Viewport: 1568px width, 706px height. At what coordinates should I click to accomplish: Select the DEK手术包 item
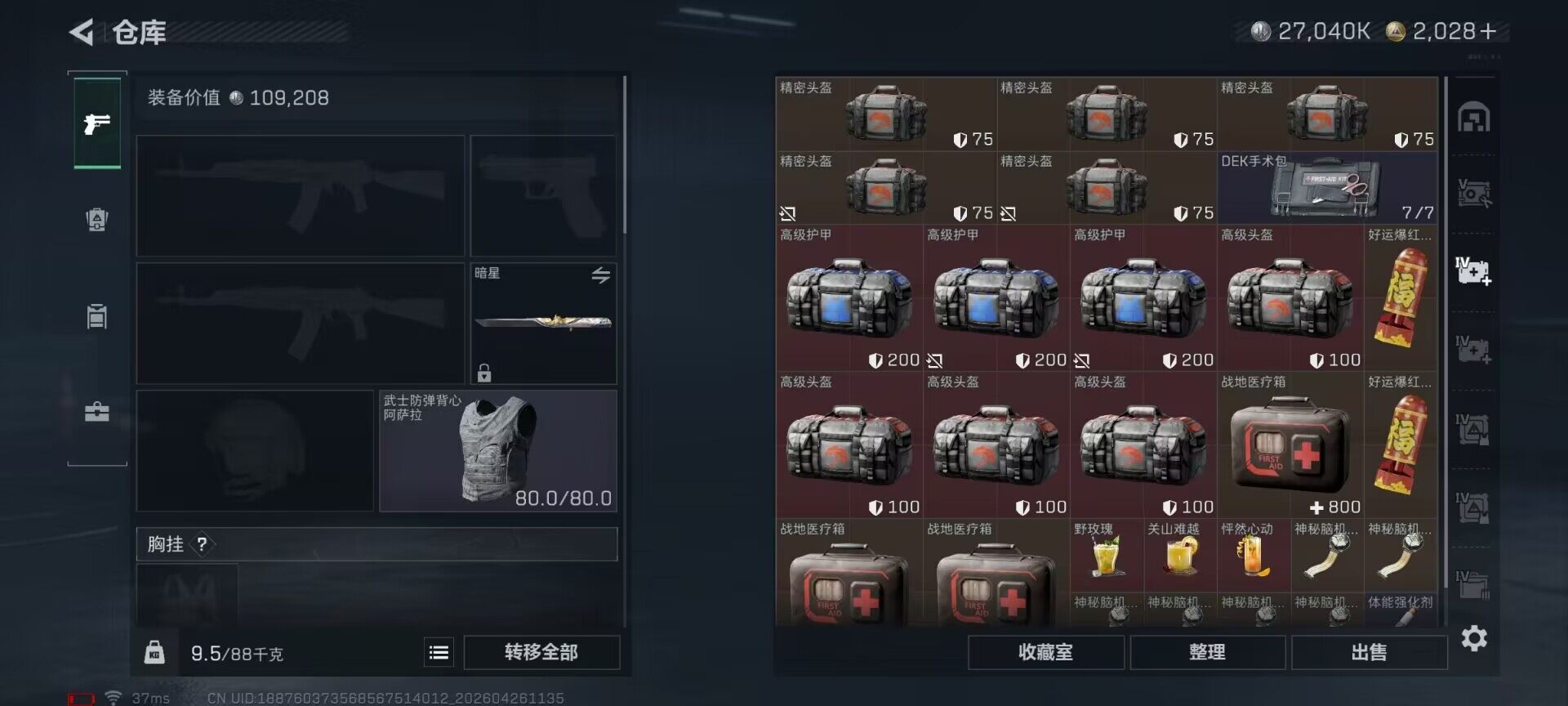(x=1327, y=188)
